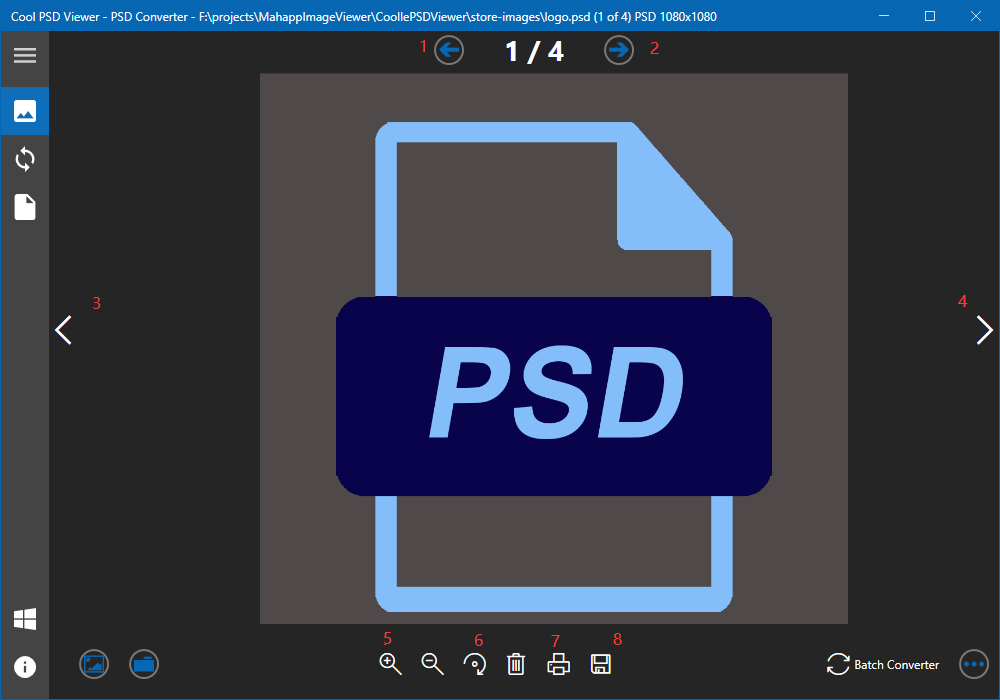Print the current image

[x=558, y=664]
